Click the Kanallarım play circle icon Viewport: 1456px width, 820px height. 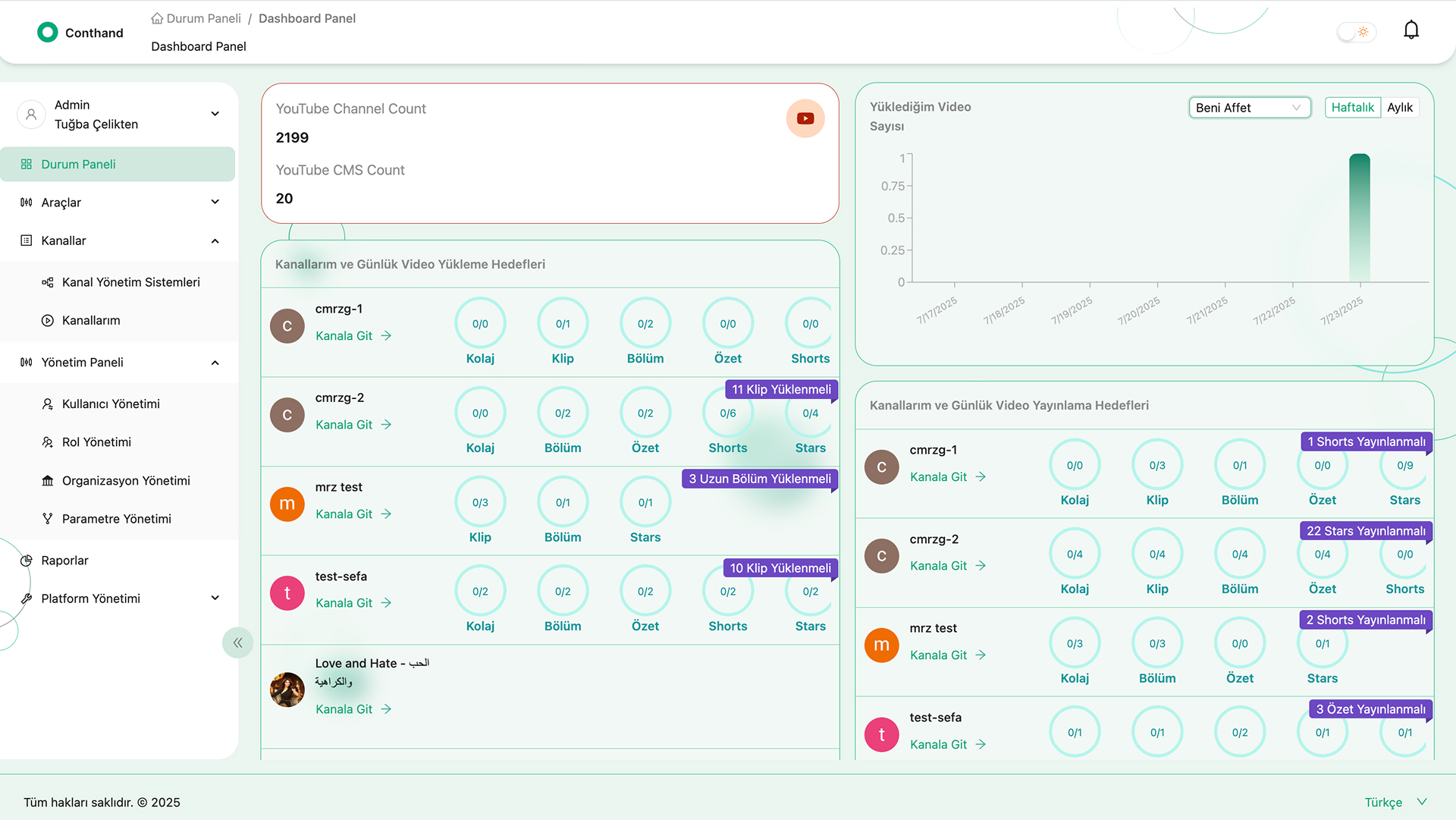coord(47,320)
